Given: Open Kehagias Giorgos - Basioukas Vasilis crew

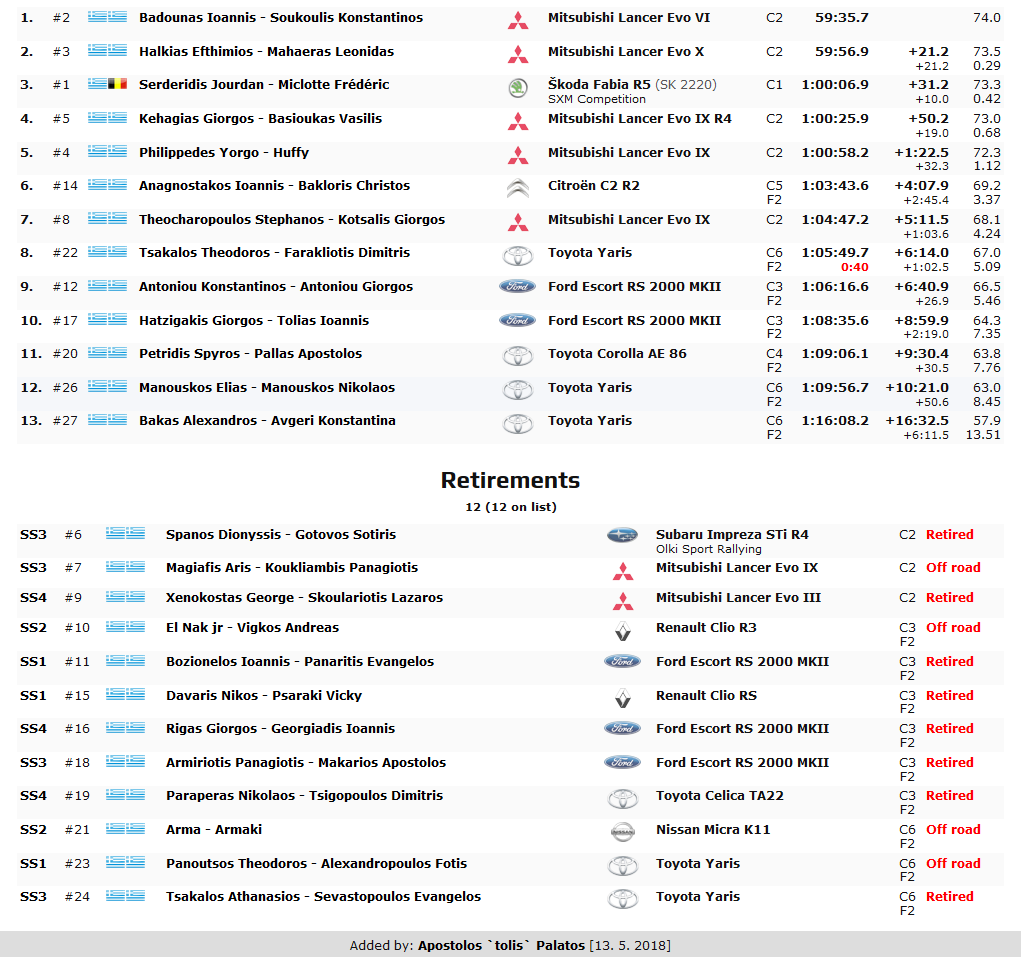Looking at the screenshot, I should tap(260, 118).
